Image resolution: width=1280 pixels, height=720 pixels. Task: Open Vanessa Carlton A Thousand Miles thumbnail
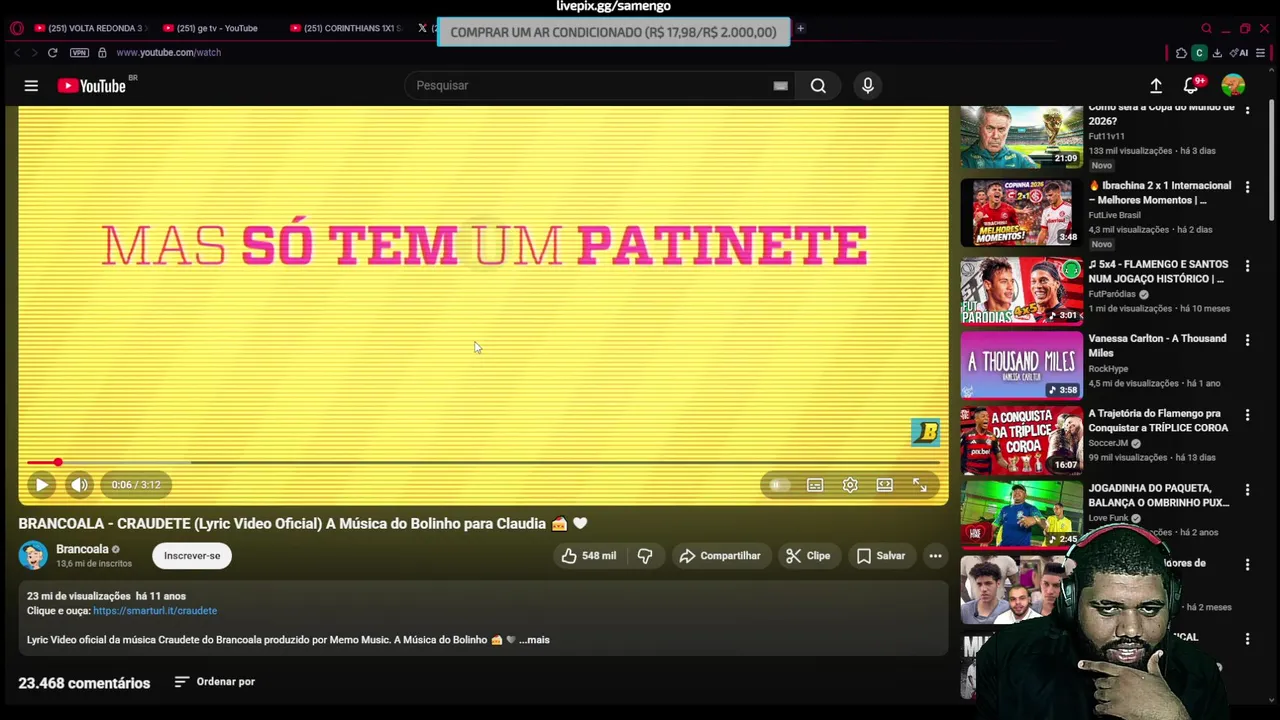[x=1021, y=366]
